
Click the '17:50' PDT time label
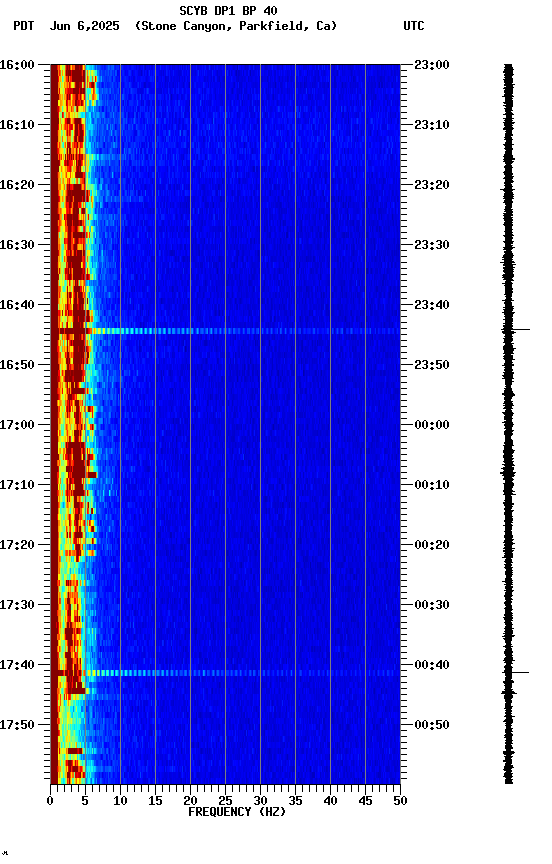pos(17,725)
